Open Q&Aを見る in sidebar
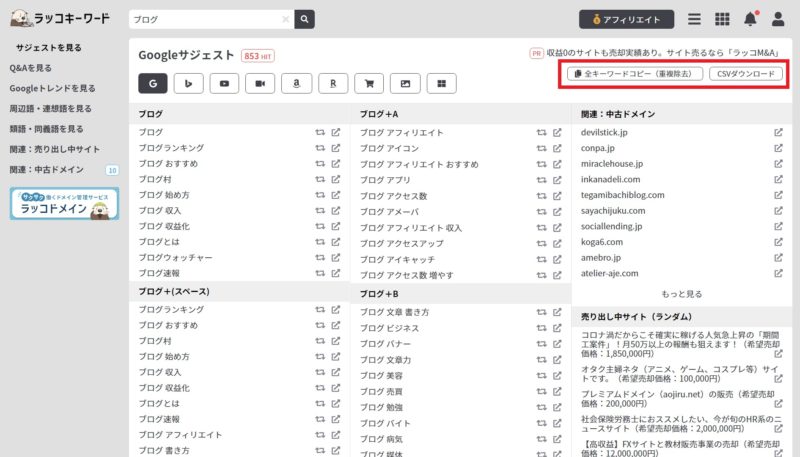 pos(31,68)
